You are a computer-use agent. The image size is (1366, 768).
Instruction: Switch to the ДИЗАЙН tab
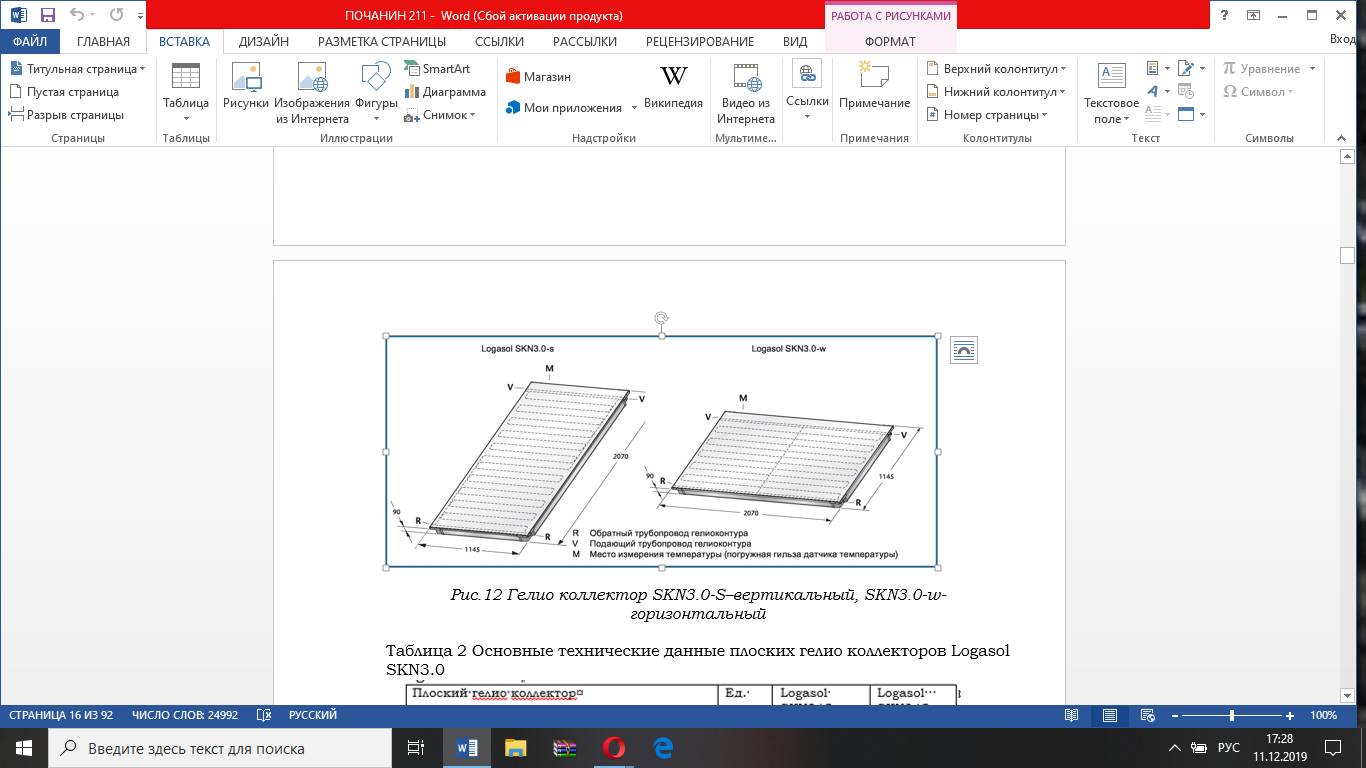(x=263, y=42)
